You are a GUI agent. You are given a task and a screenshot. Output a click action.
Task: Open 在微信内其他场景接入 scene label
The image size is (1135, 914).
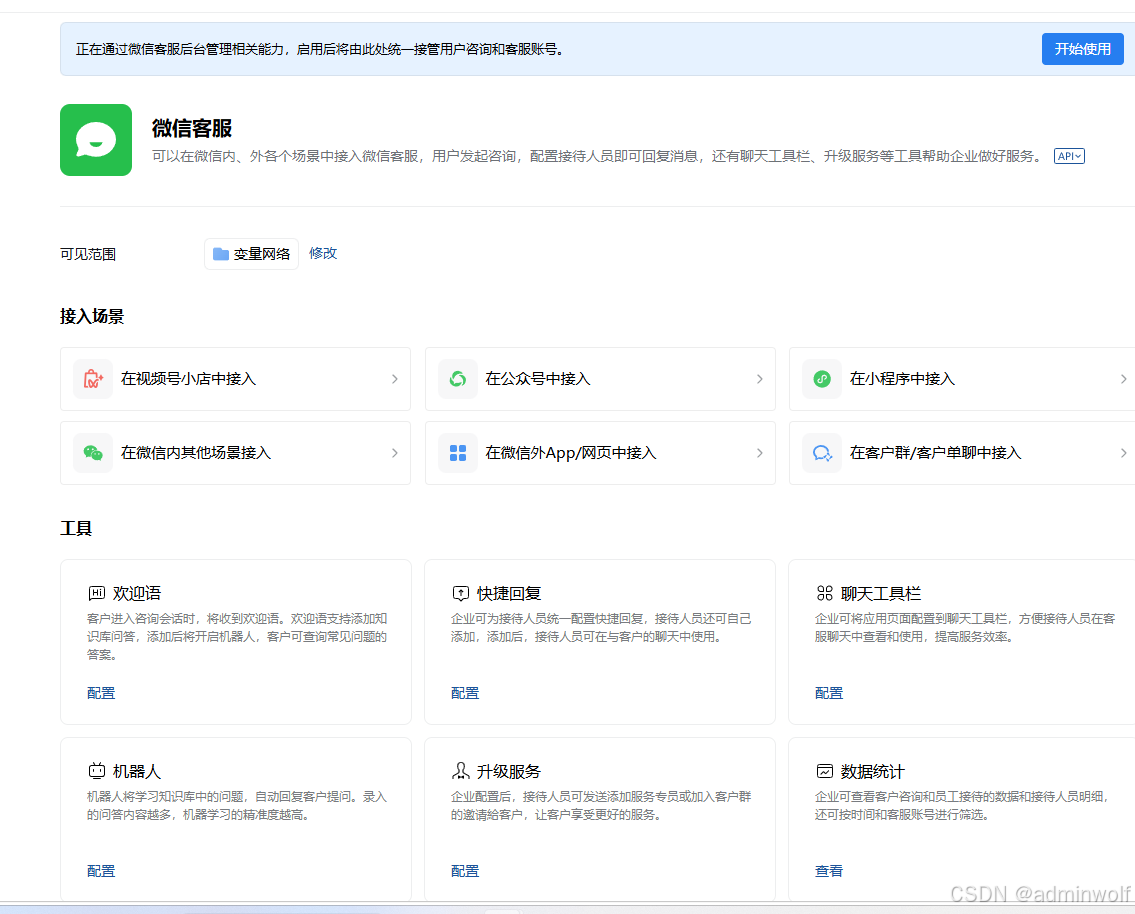pyautogui.click(x=195, y=453)
